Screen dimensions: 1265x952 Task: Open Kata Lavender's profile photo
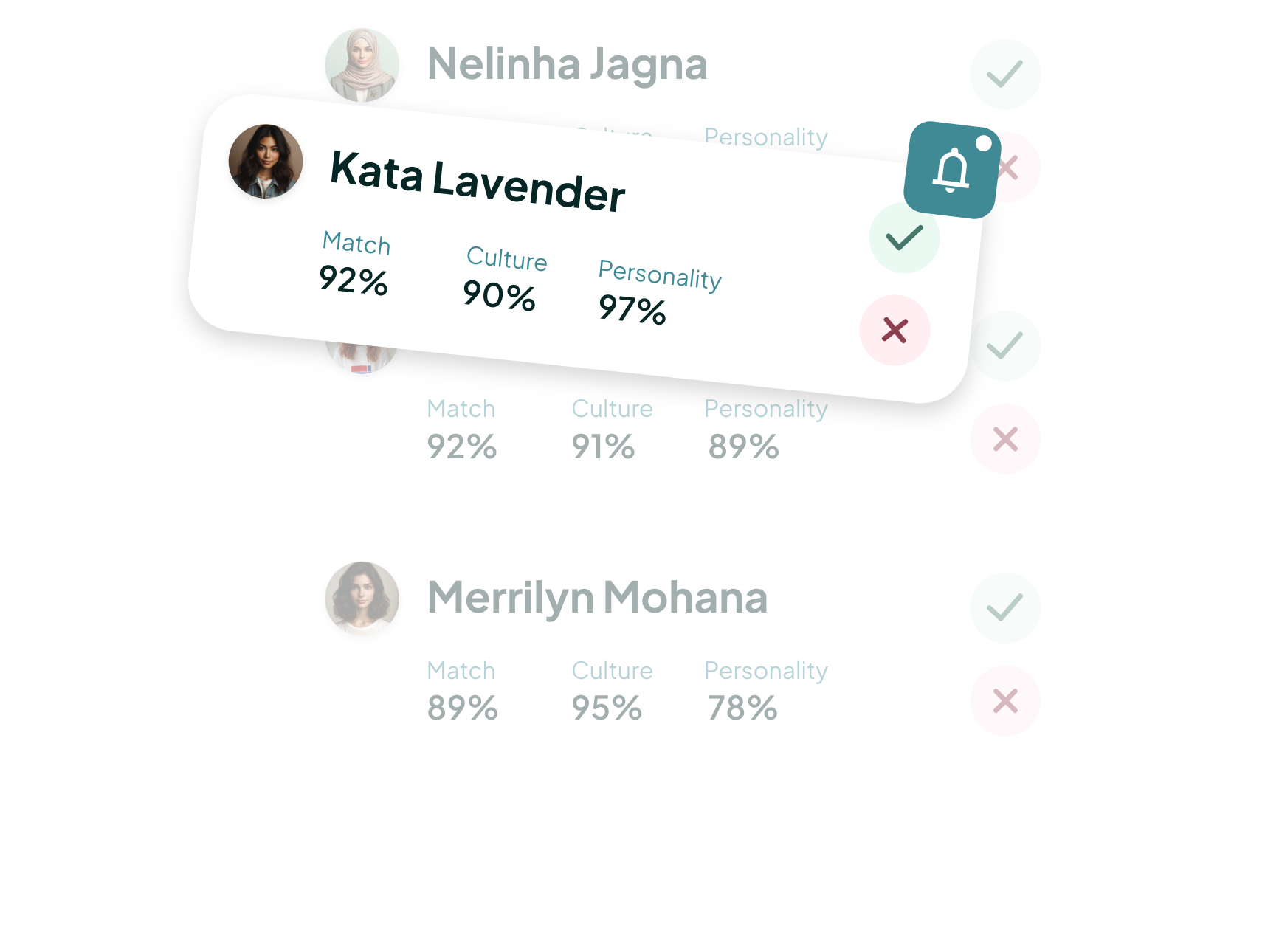(266, 162)
